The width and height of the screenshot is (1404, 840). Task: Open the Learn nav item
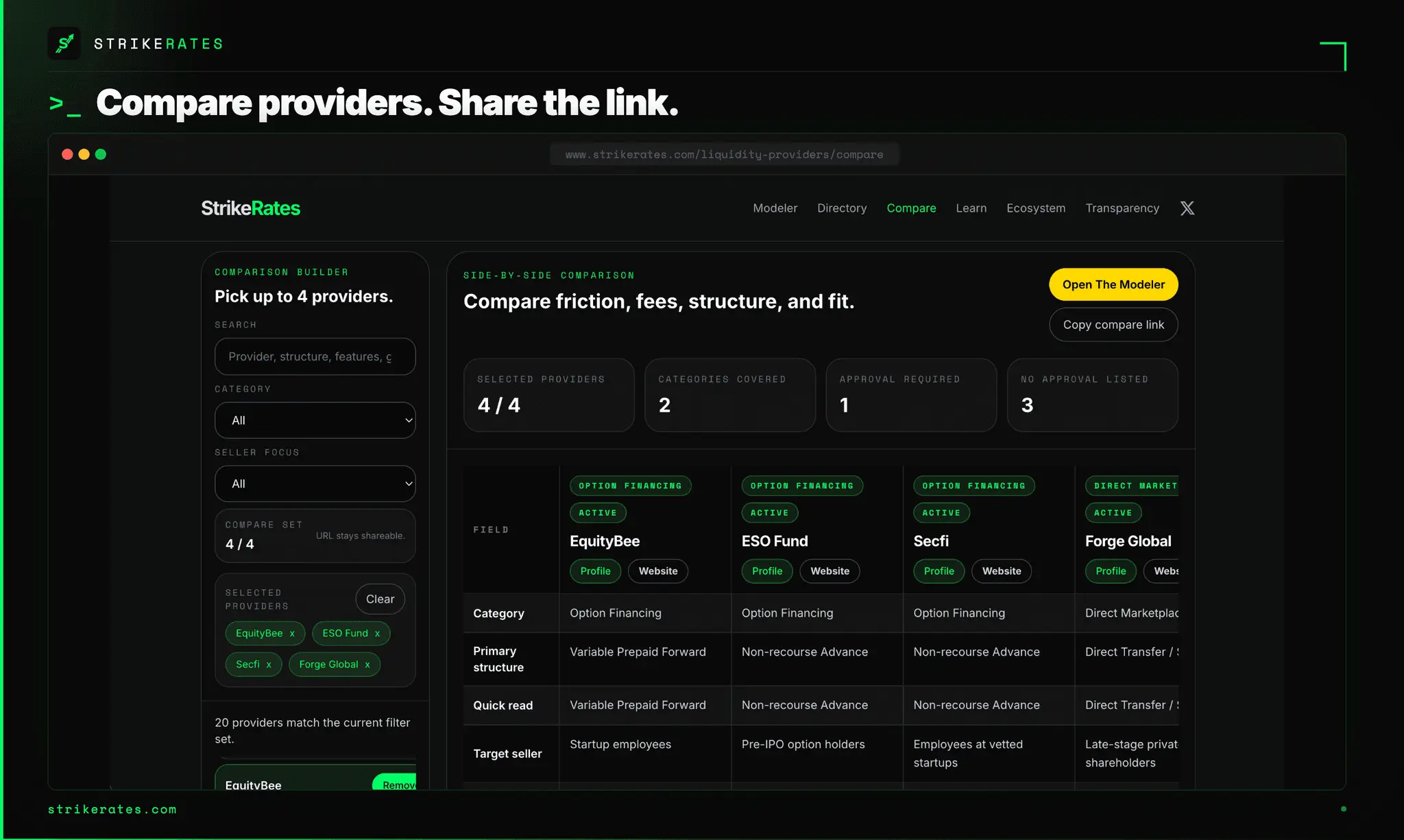(x=971, y=208)
